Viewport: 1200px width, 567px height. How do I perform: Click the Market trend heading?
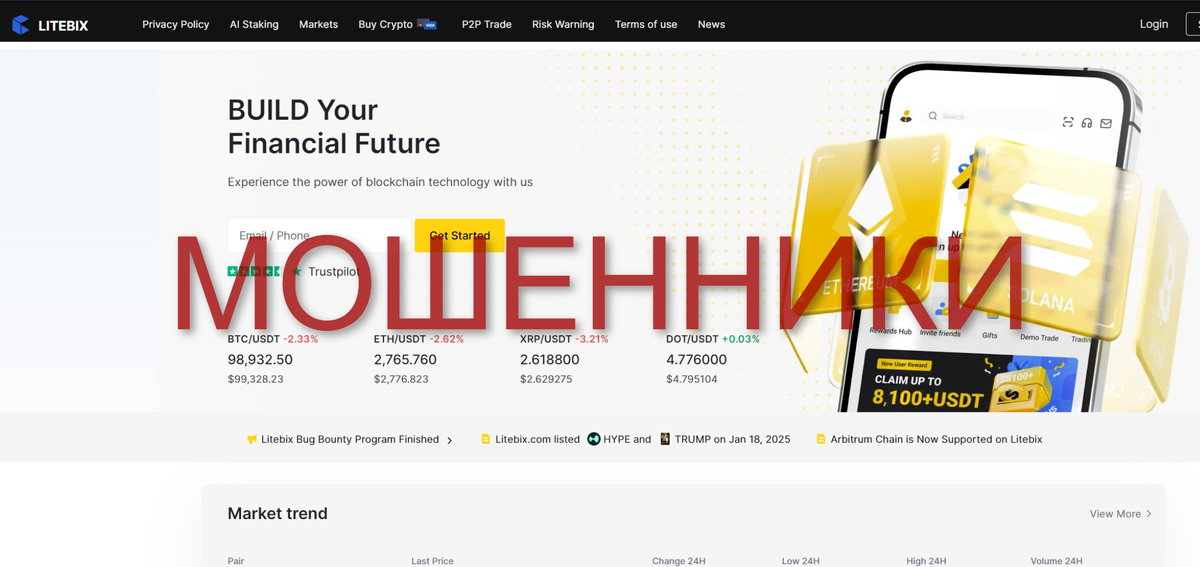[x=278, y=513]
